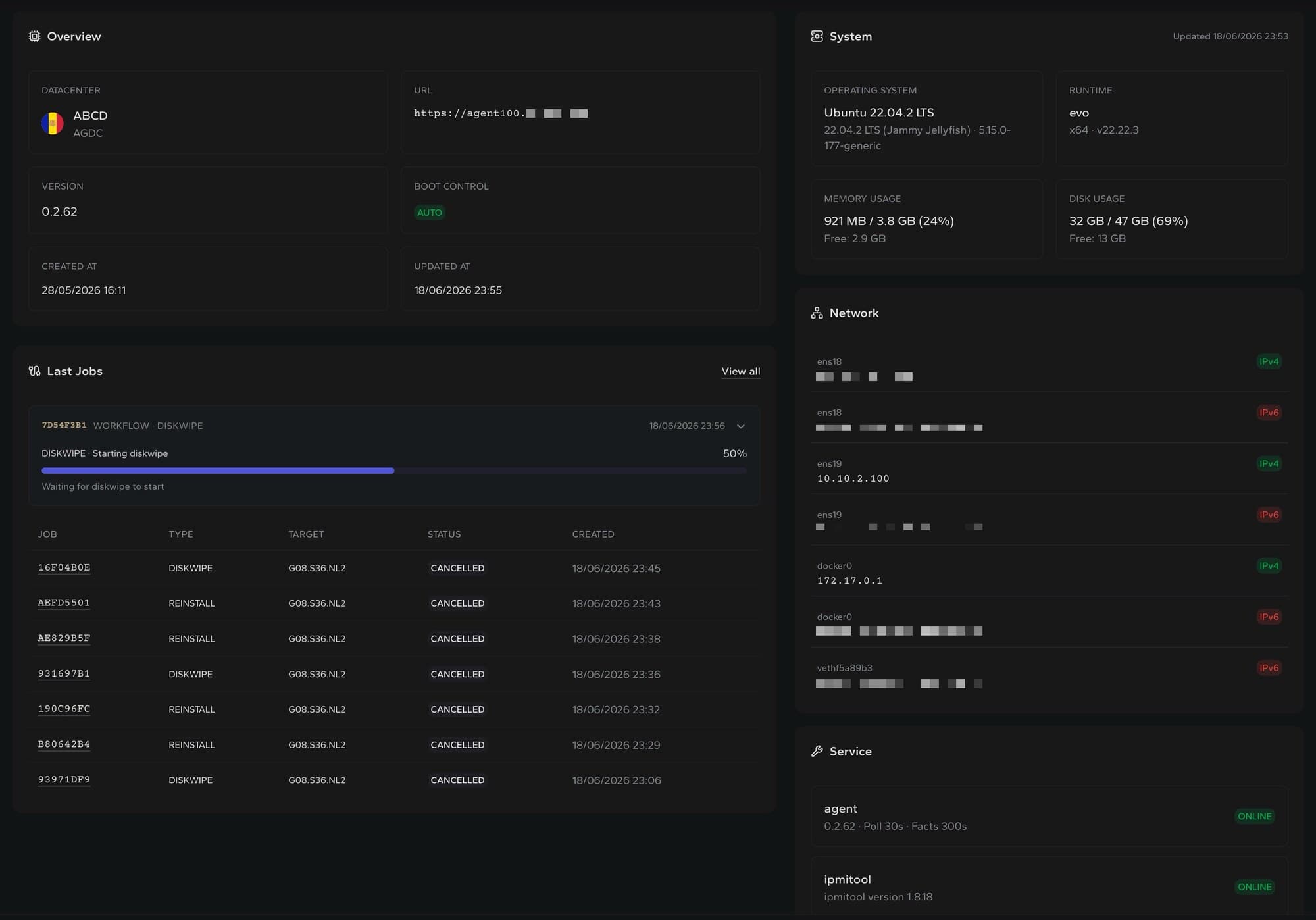Click the 7D54F3B1 workflow ID
The width and height of the screenshot is (1316, 920).
64,425
